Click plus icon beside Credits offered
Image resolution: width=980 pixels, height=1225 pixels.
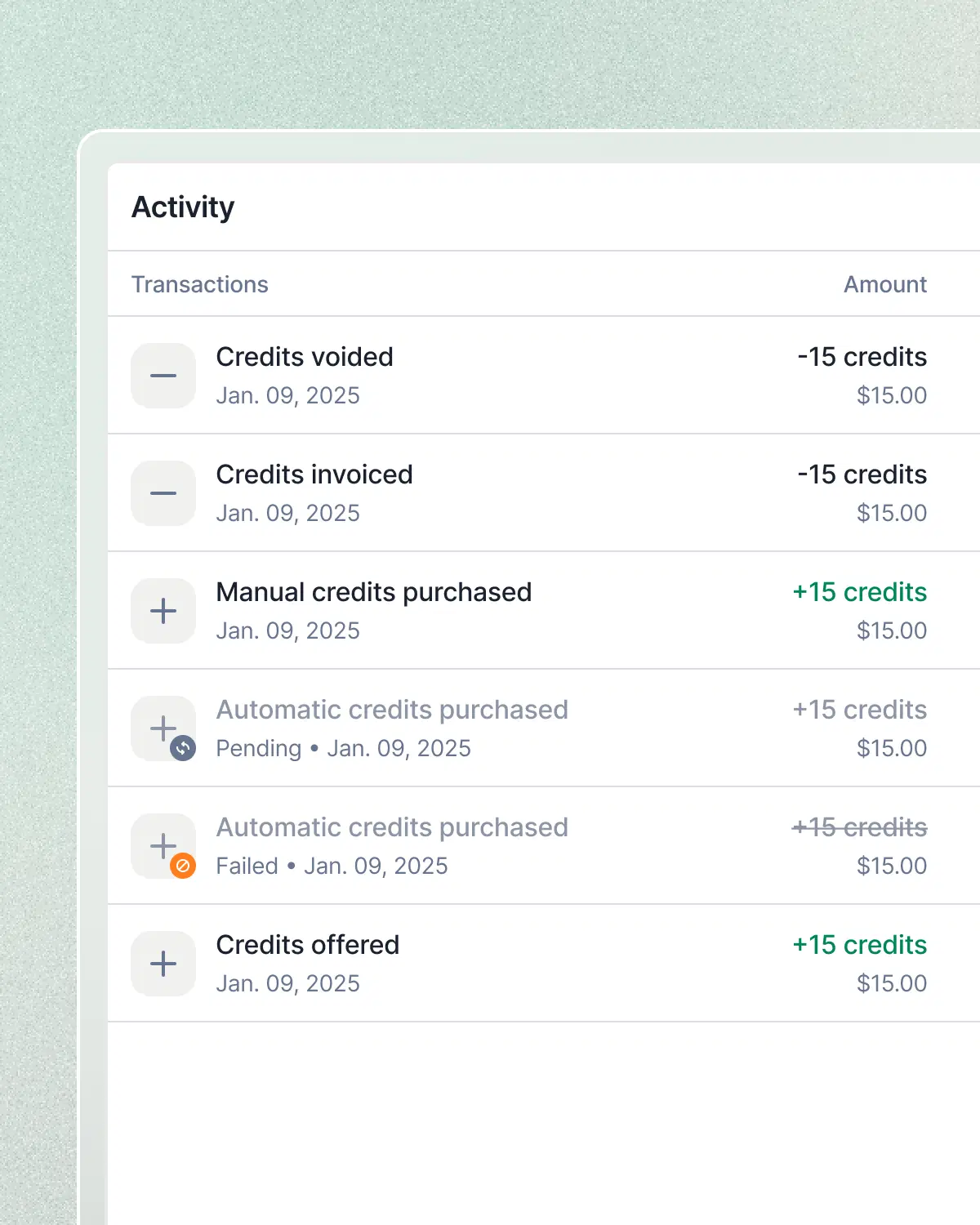point(163,964)
